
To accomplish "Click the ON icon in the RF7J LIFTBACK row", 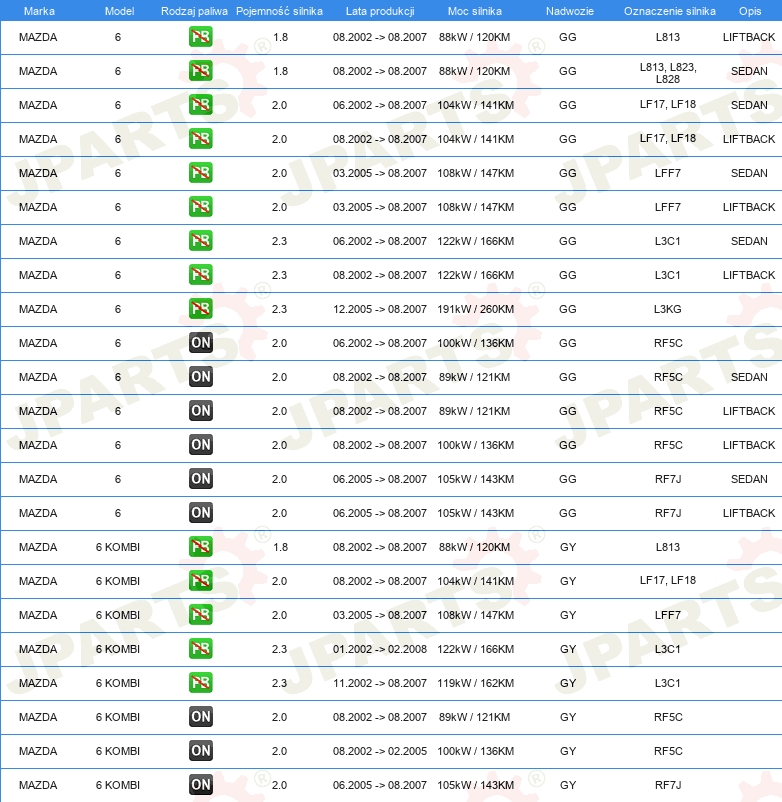I will pyautogui.click(x=200, y=513).
